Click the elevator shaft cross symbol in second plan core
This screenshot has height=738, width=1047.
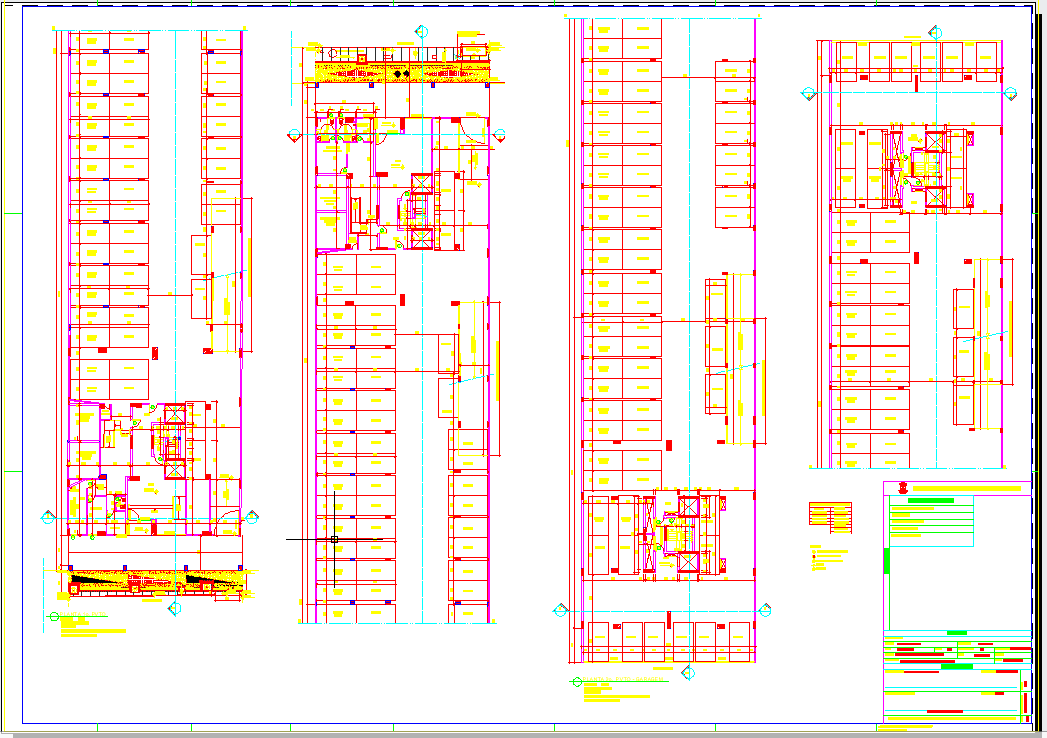[x=420, y=182]
